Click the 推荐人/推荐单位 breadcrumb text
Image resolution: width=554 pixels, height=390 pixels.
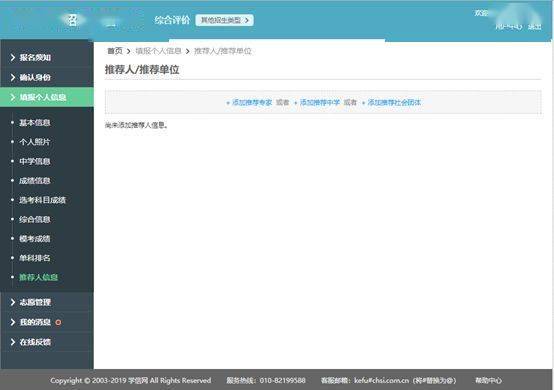(x=223, y=51)
